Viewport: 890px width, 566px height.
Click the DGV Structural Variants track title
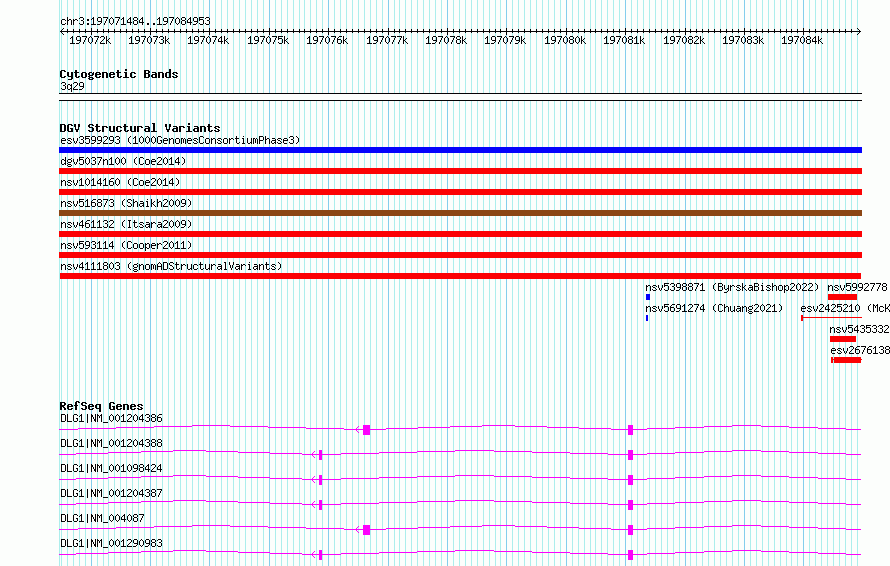pos(140,128)
